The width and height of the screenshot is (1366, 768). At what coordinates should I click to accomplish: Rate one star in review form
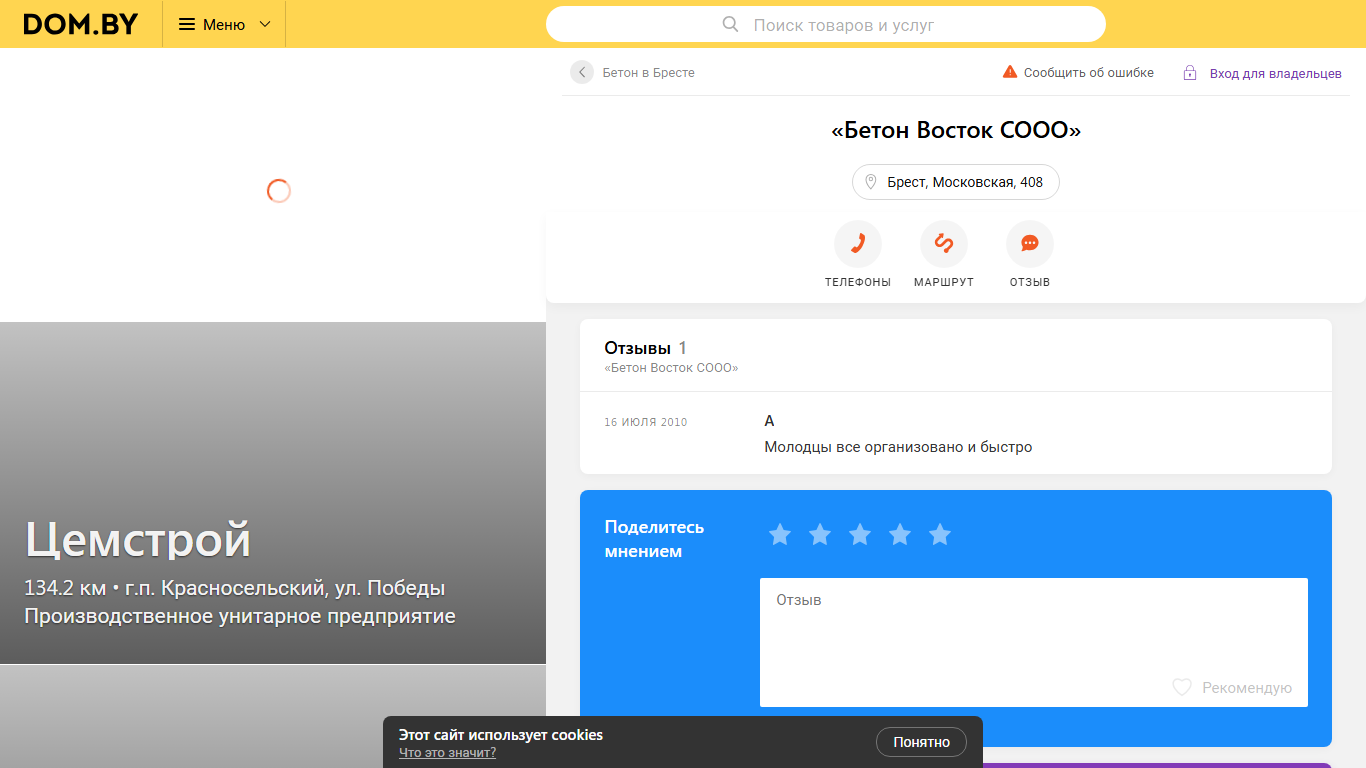point(780,535)
